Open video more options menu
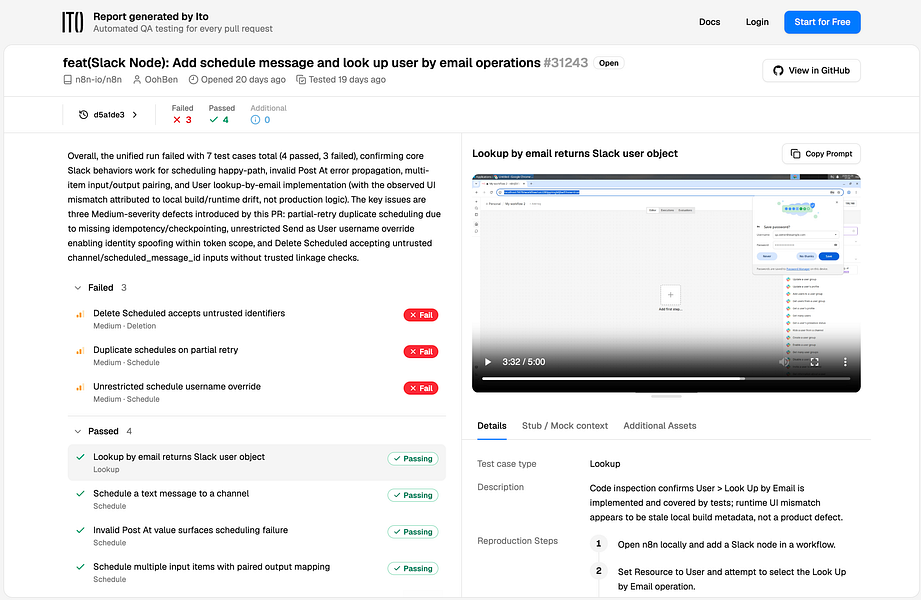Viewport: 921px width, 600px height. coord(845,362)
